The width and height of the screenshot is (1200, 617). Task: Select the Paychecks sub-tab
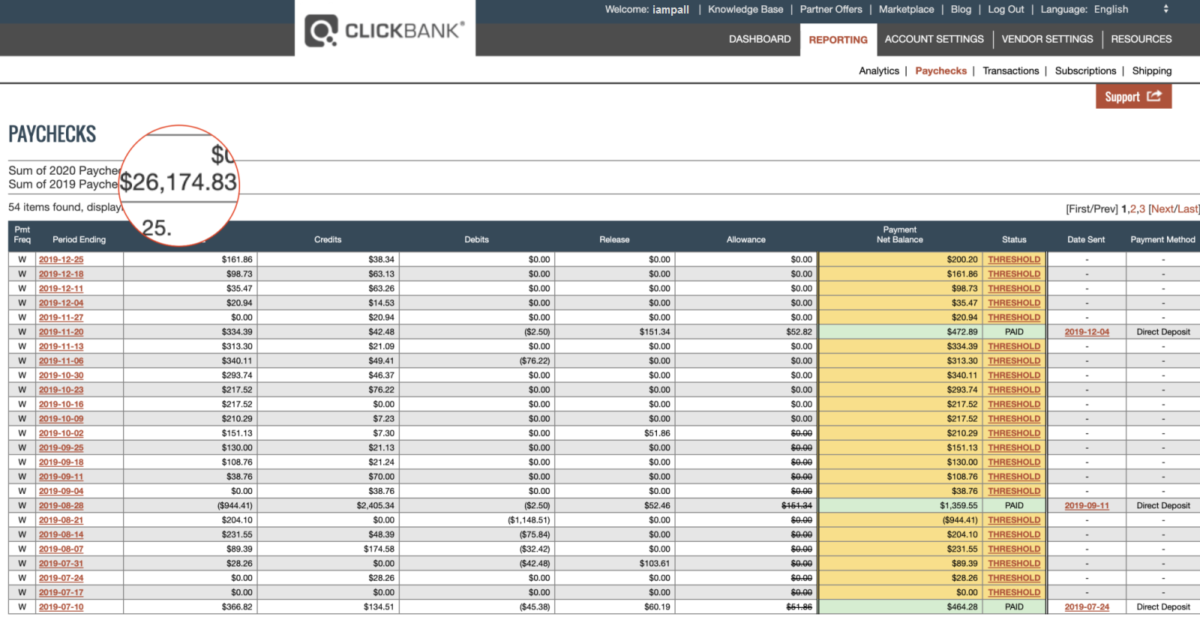click(x=941, y=71)
